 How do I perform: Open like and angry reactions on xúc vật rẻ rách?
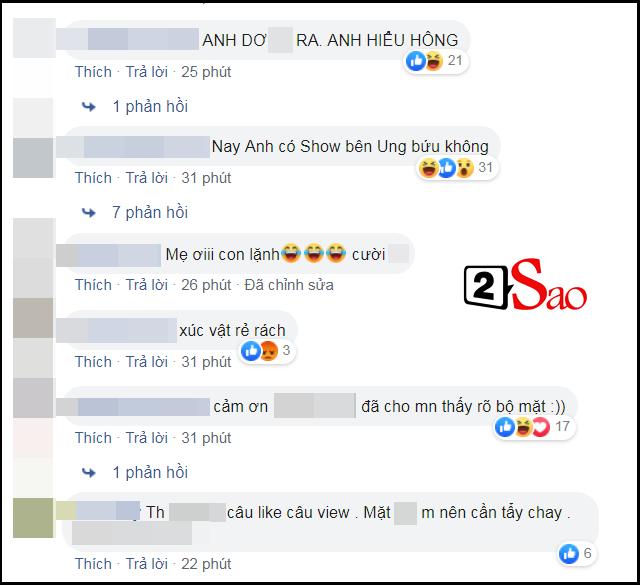click(x=267, y=351)
